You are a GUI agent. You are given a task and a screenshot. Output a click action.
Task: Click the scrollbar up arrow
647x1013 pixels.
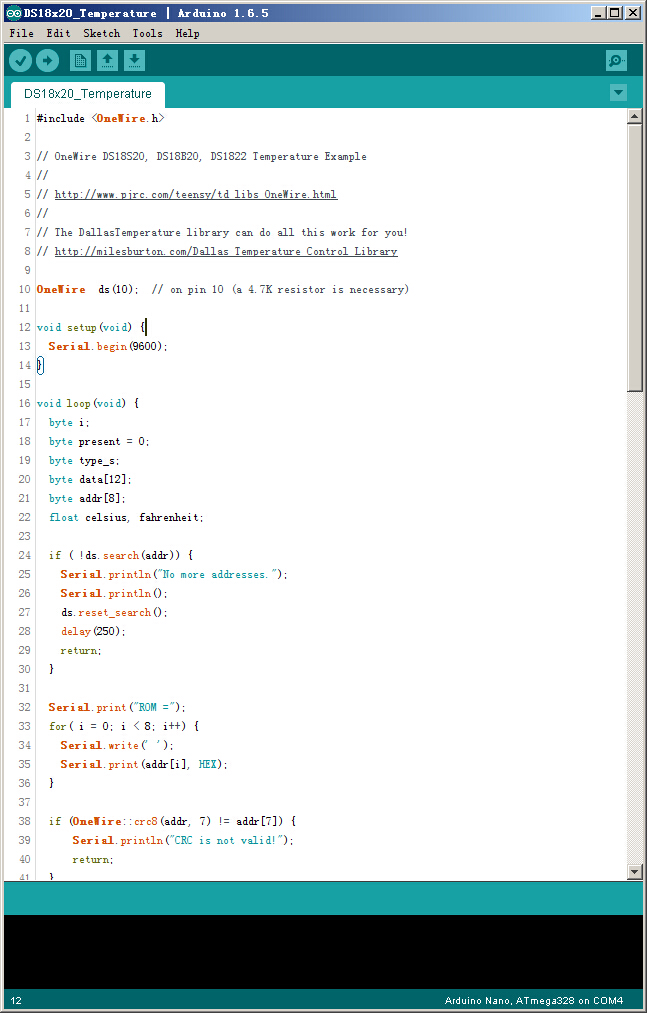pos(634,116)
